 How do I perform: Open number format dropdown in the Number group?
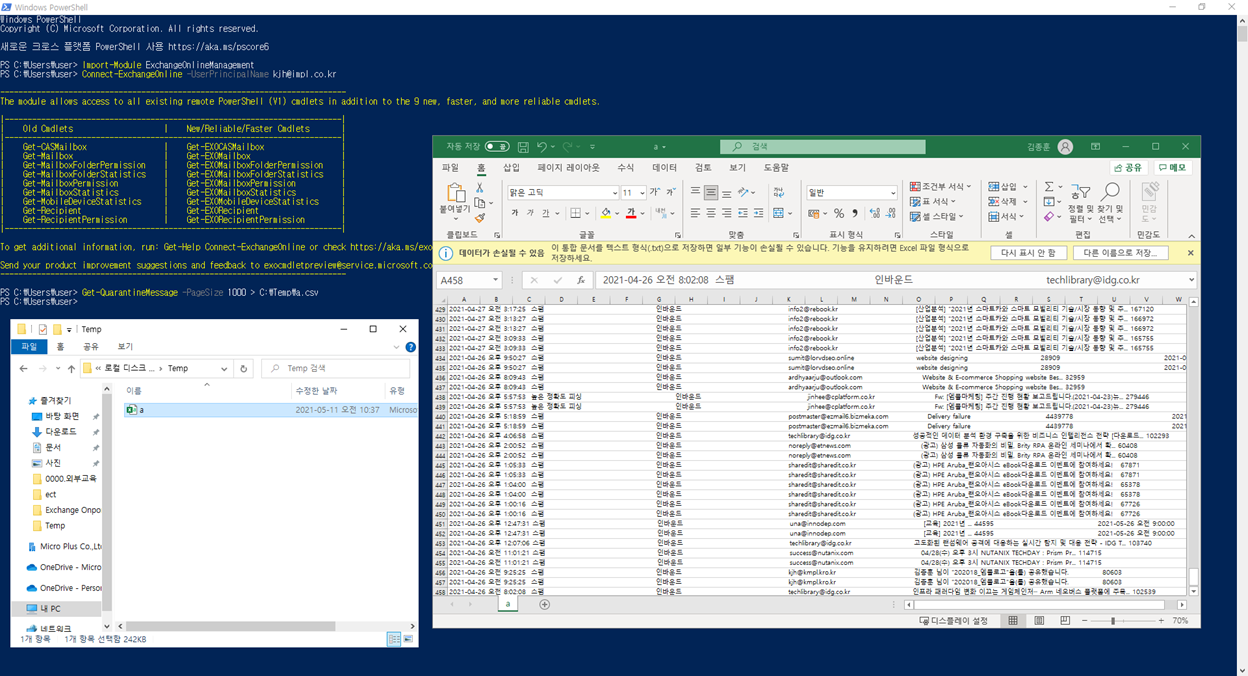click(x=892, y=193)
